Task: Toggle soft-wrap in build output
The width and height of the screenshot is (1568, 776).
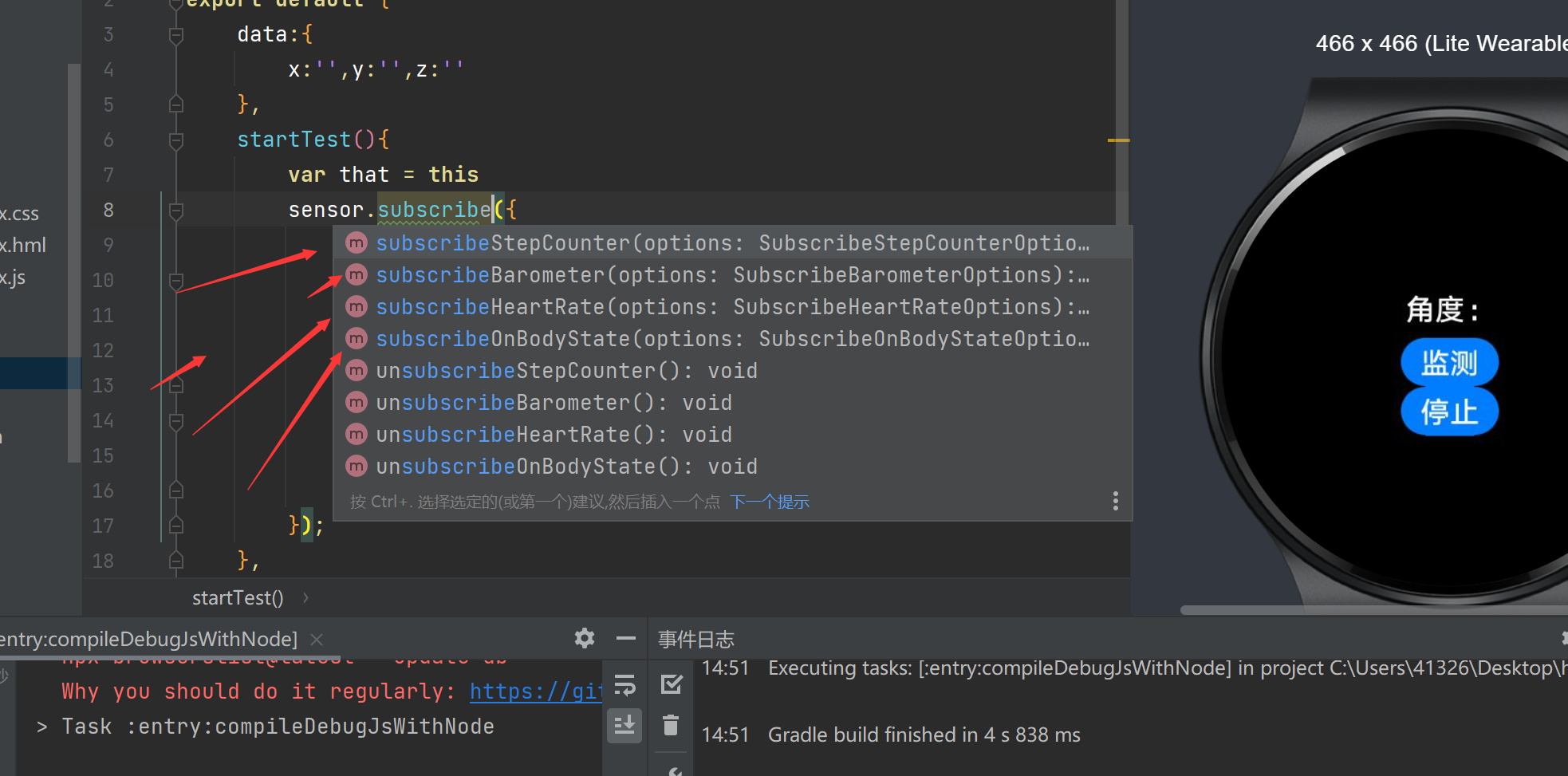Action: 624,685
